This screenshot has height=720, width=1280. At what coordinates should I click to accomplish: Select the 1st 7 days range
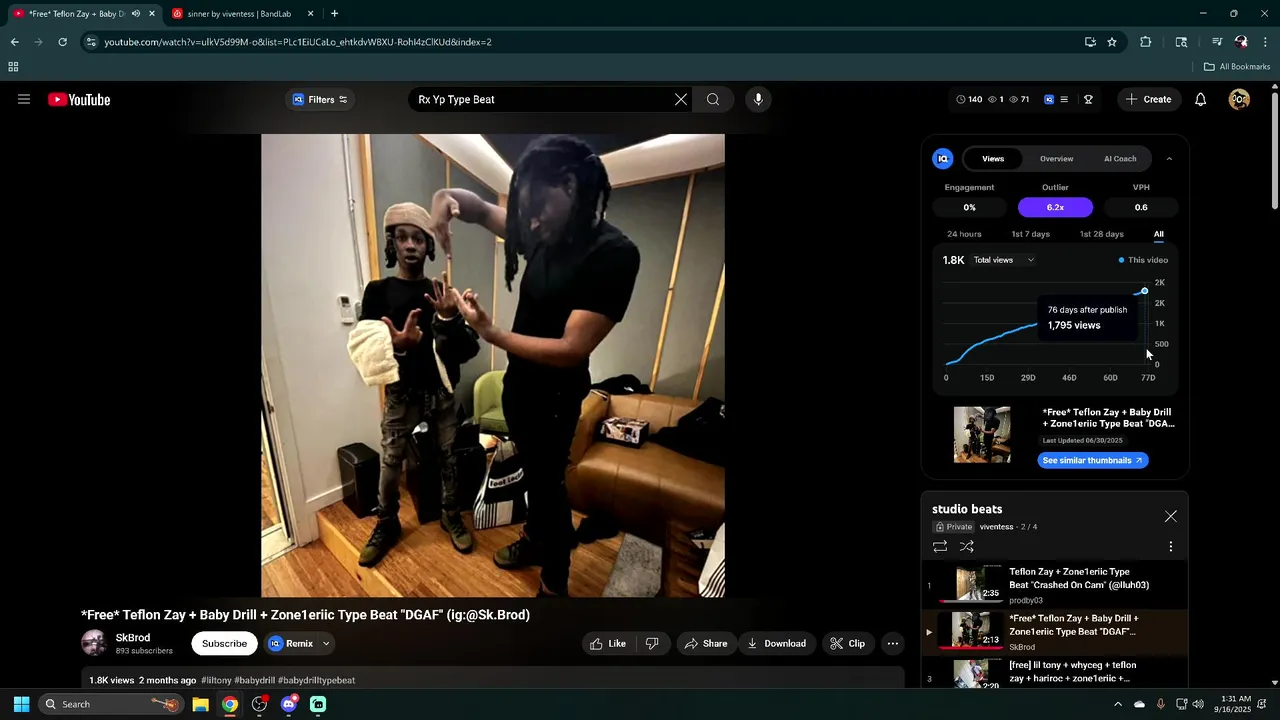pyautogui.click(x=1030, y=234)
